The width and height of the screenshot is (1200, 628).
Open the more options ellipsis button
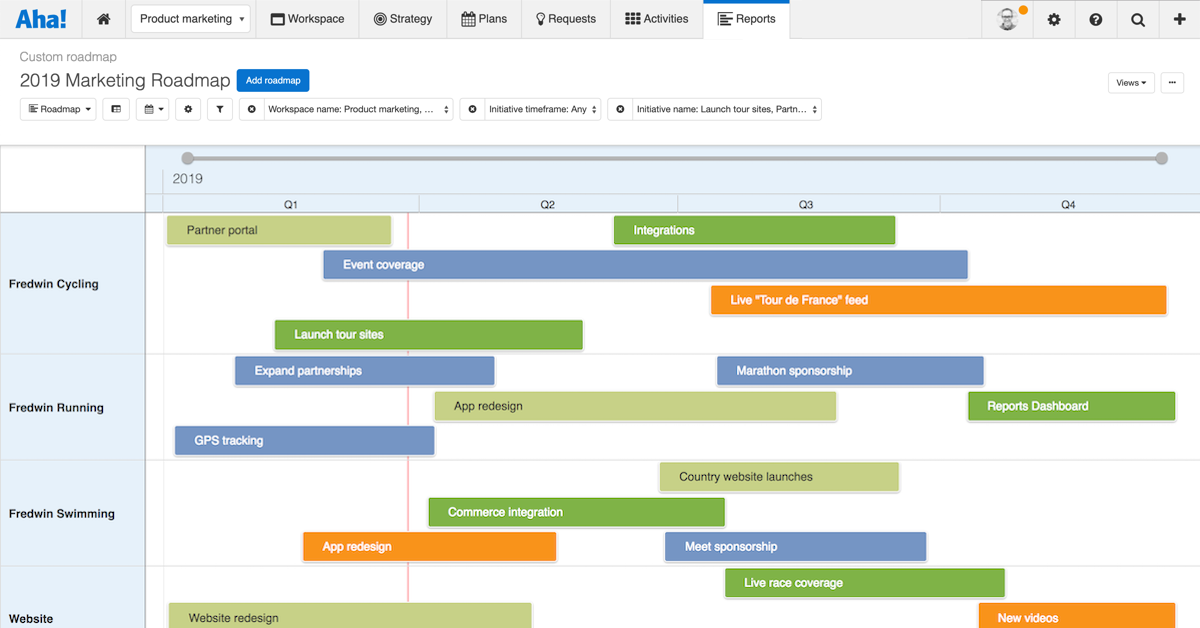coord(1172,83)
